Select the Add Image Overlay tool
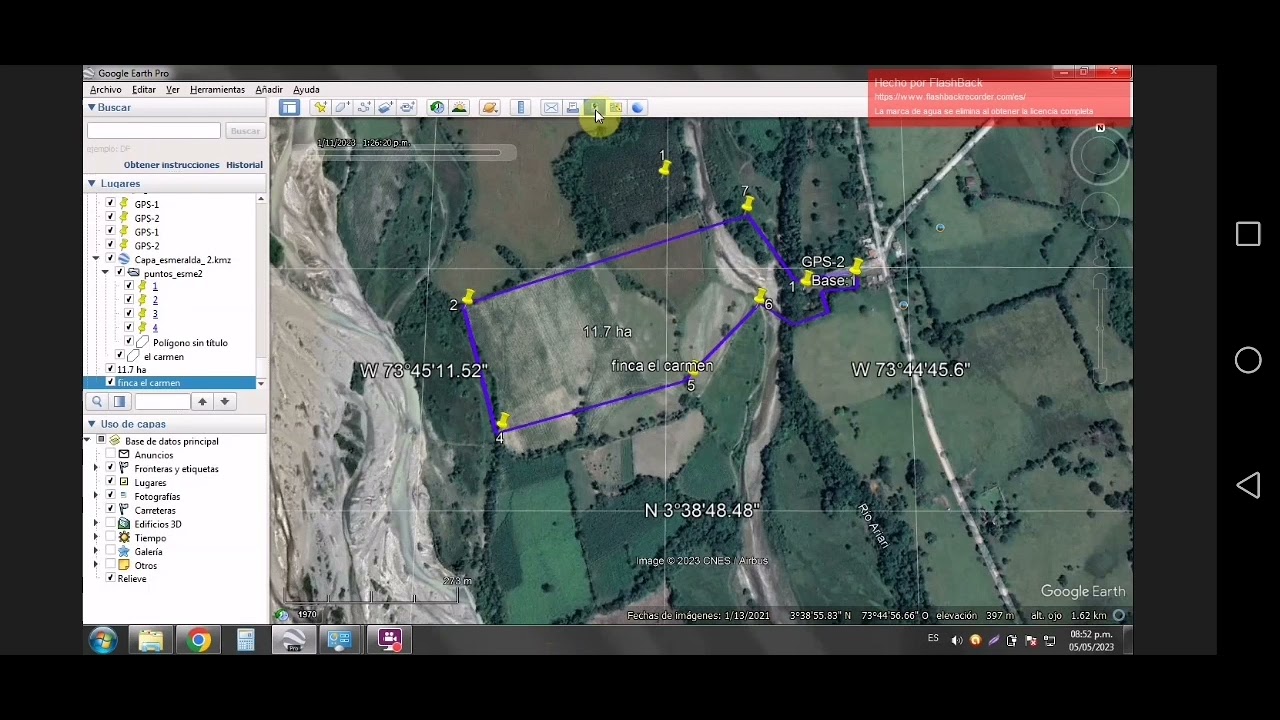Viewport: 1280px width, 720px height. 386,108
